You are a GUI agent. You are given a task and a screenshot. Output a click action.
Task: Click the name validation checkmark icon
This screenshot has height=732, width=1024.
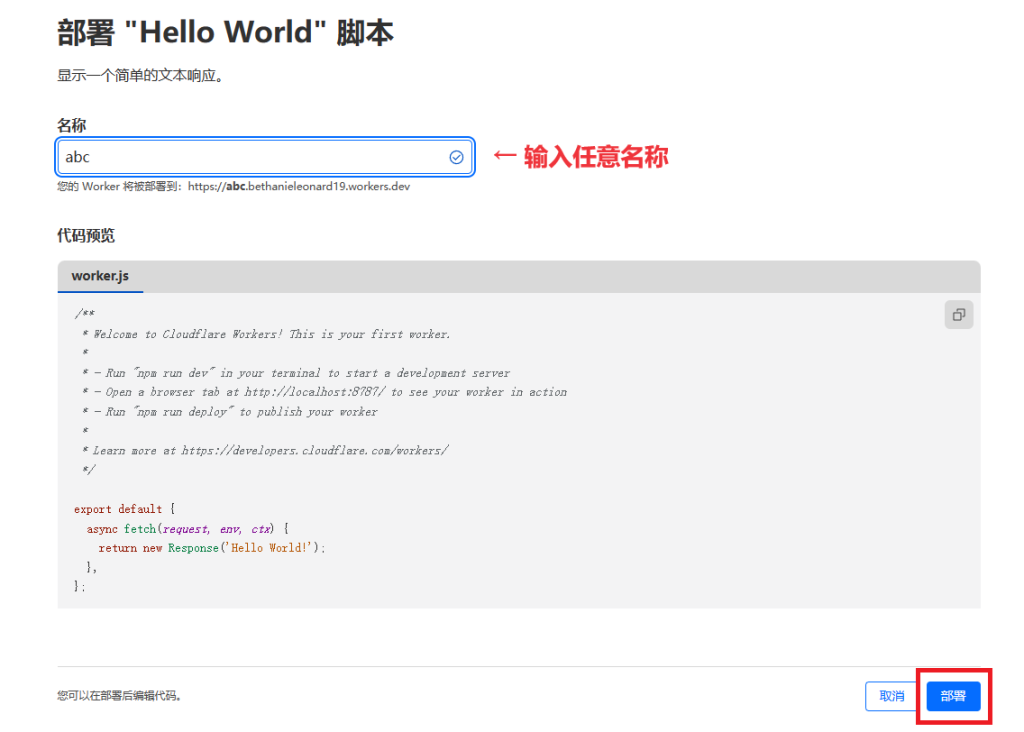pos(456,157)
